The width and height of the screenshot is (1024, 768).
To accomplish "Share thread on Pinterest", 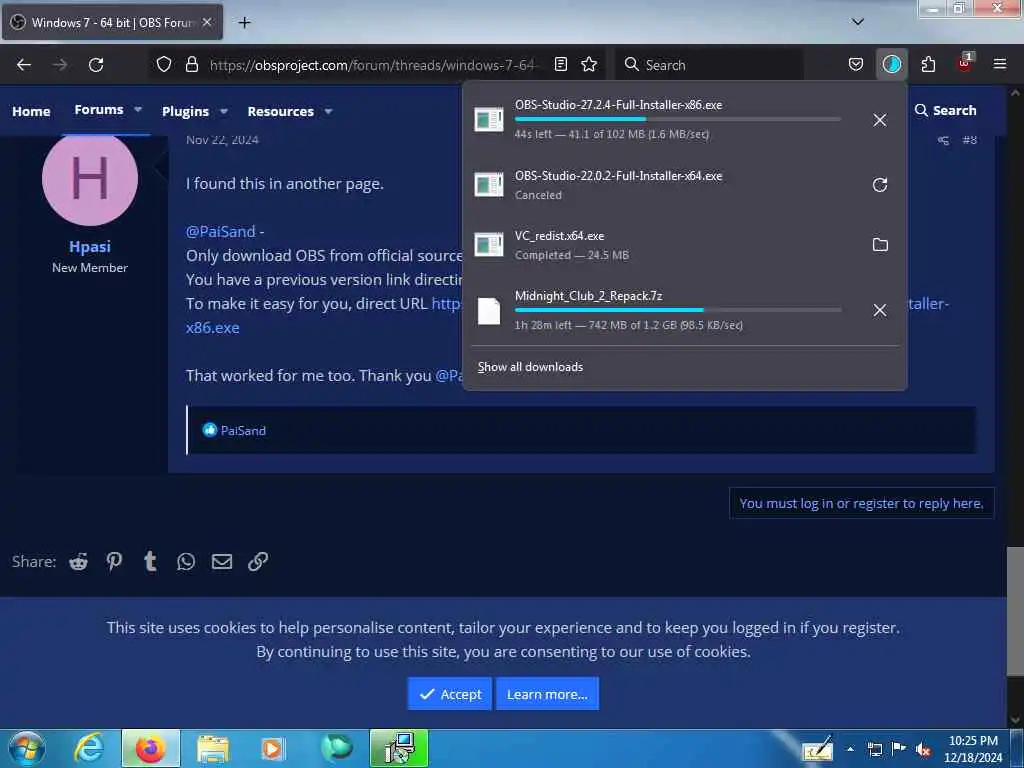I will (114, 562).
